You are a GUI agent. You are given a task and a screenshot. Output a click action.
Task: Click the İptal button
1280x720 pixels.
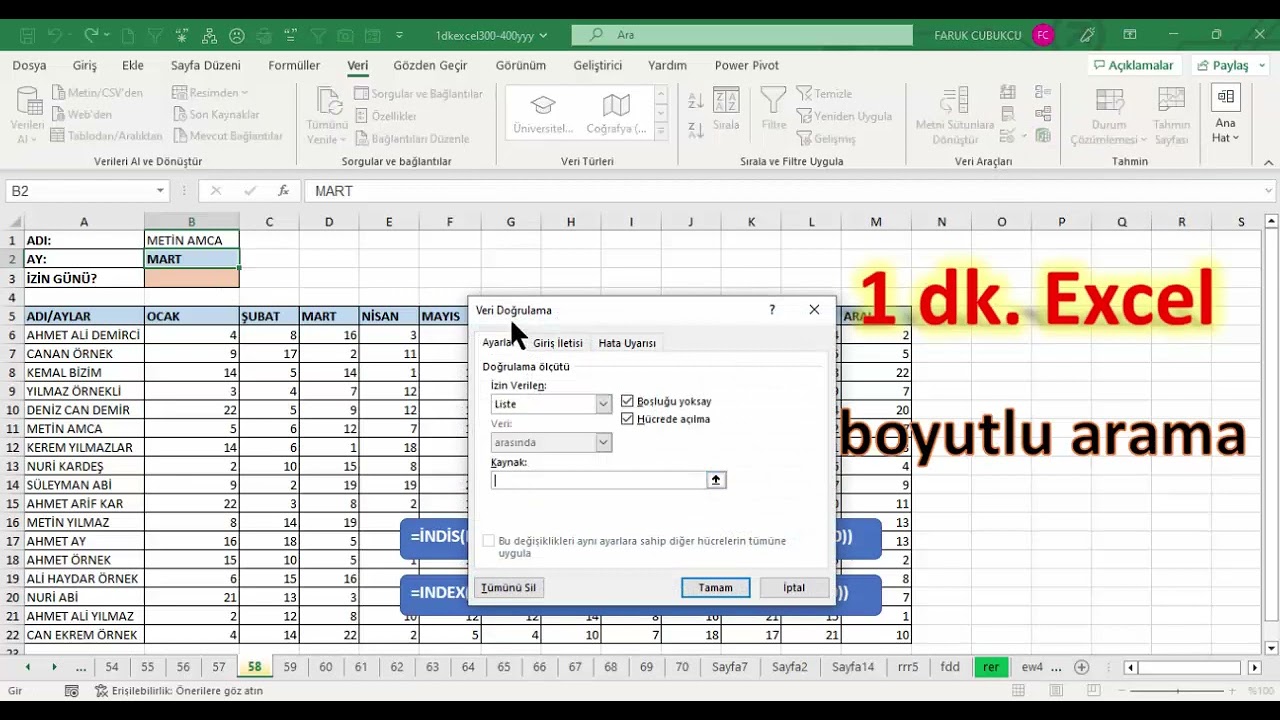794,588
